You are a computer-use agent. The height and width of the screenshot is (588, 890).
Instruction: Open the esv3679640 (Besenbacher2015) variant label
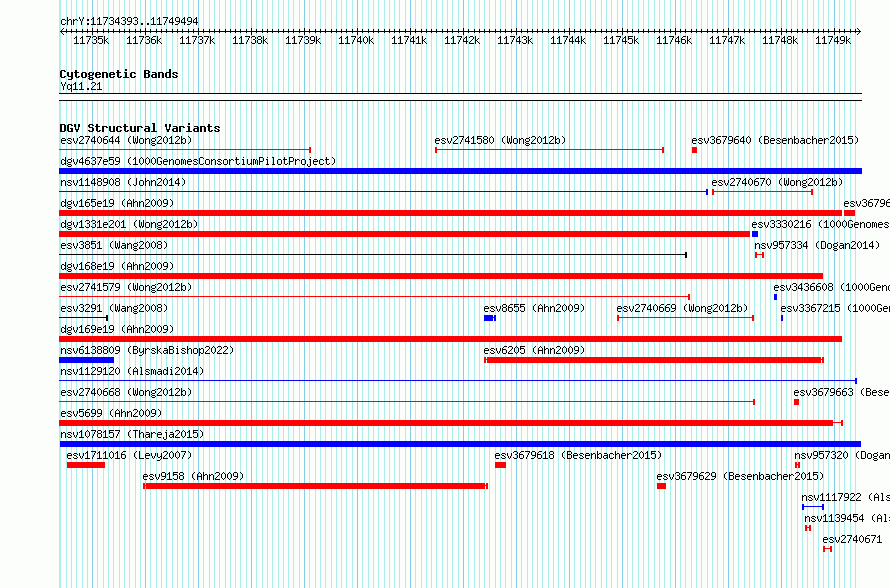point(775,140)
